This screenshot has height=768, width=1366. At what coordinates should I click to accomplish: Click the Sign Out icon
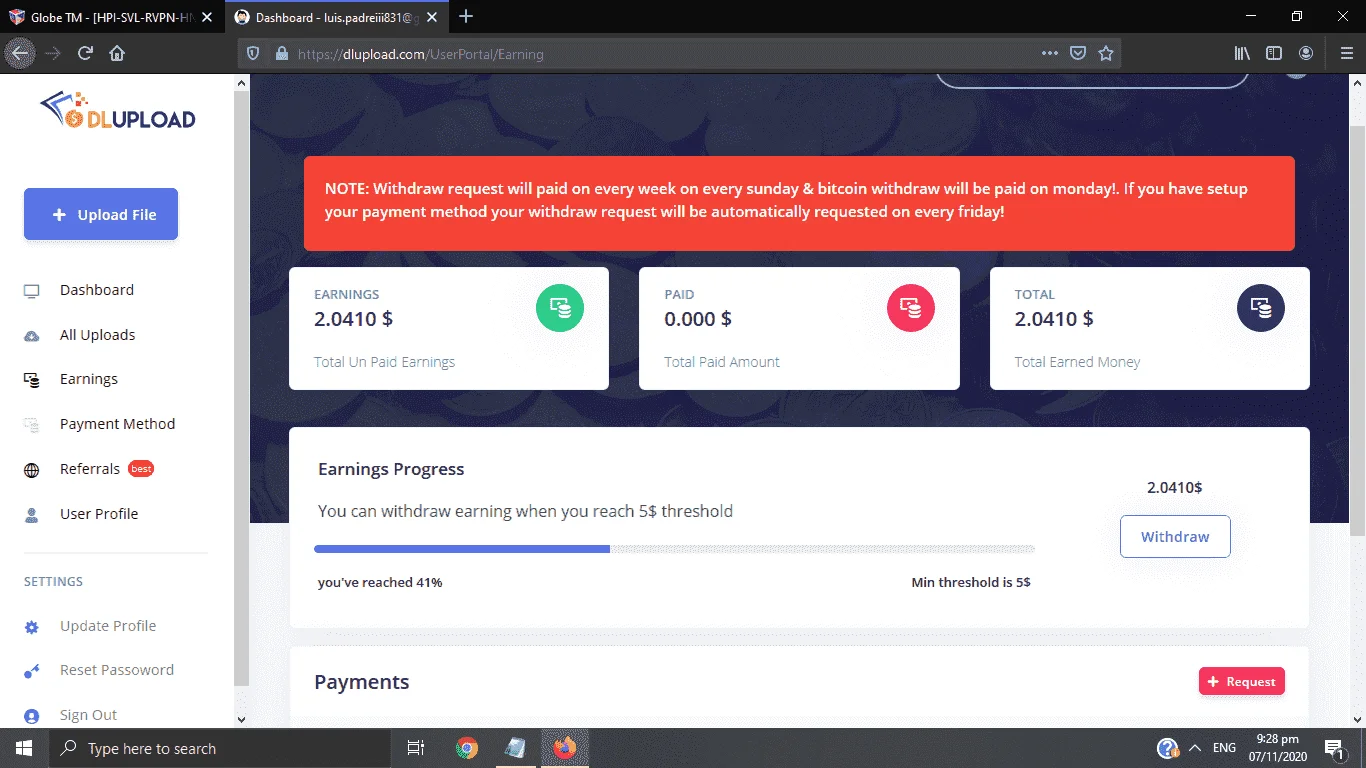pyautogui.click(x=32, y=716)
